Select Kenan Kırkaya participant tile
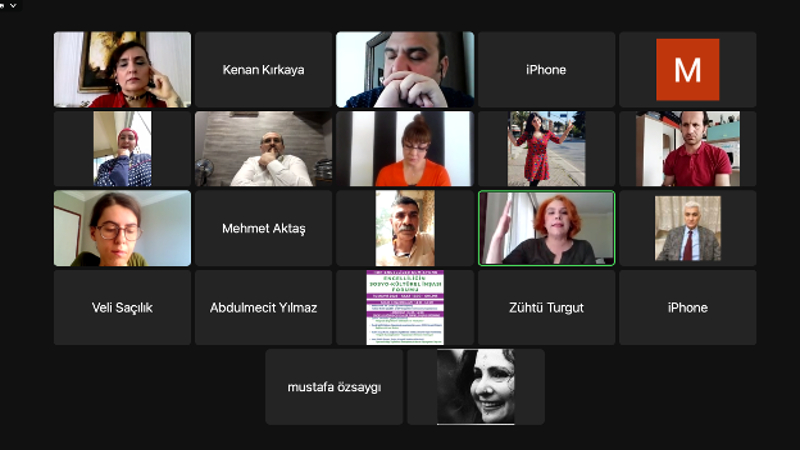This screenshot has height=450, width=800. click(x=263, y=69)
